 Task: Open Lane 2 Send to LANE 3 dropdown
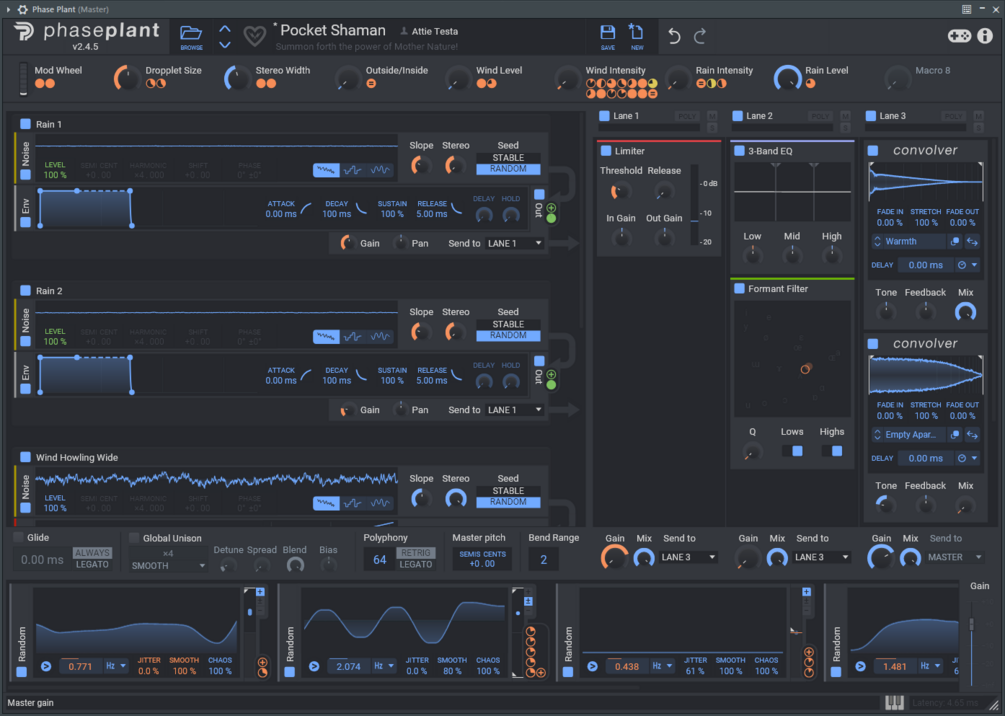tap(821, 557)
